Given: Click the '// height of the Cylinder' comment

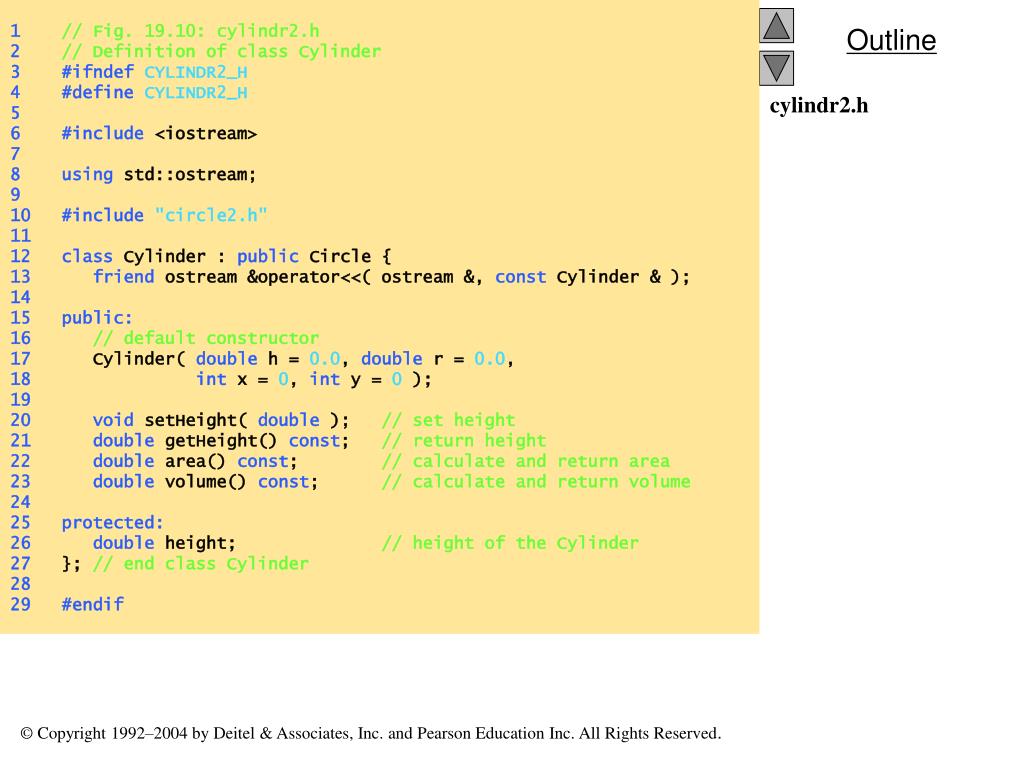Looking at the screenshot, I should coord(510,543).
